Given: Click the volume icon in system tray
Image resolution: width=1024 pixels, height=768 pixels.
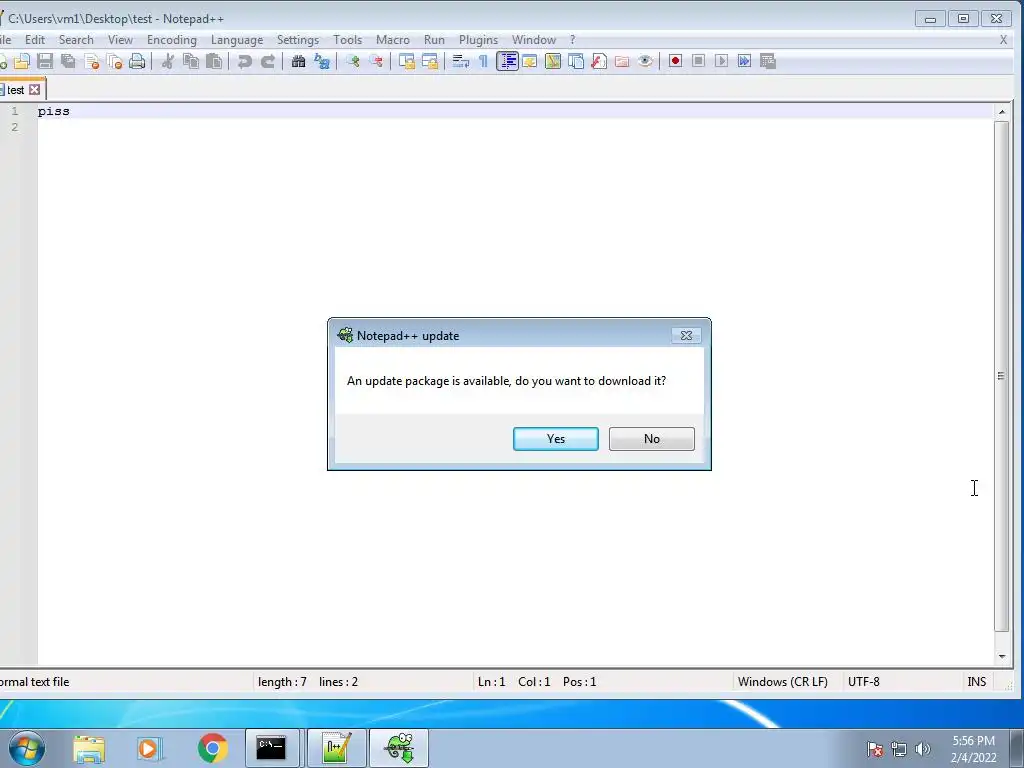Looking at the screenshot, I should click(x=923, y=749).
